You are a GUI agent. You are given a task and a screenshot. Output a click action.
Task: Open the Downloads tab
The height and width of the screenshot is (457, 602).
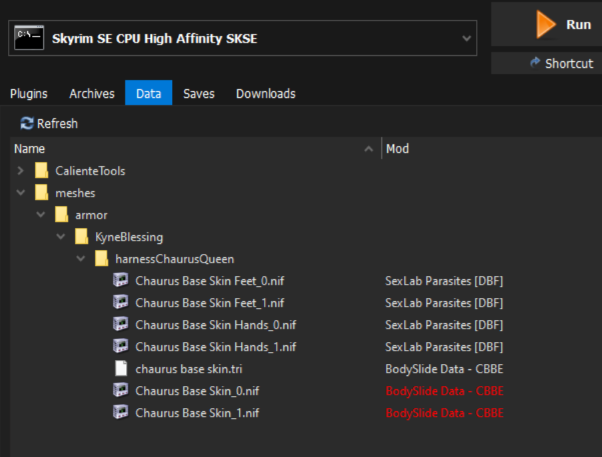tap(266, 94)
